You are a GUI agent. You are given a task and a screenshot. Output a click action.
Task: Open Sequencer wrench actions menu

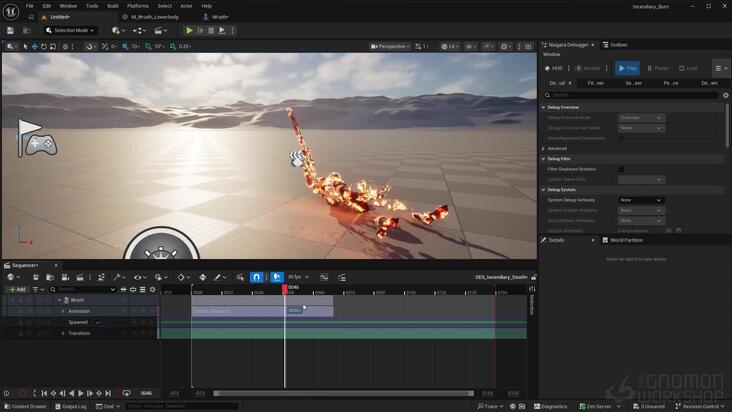[119, 277]
